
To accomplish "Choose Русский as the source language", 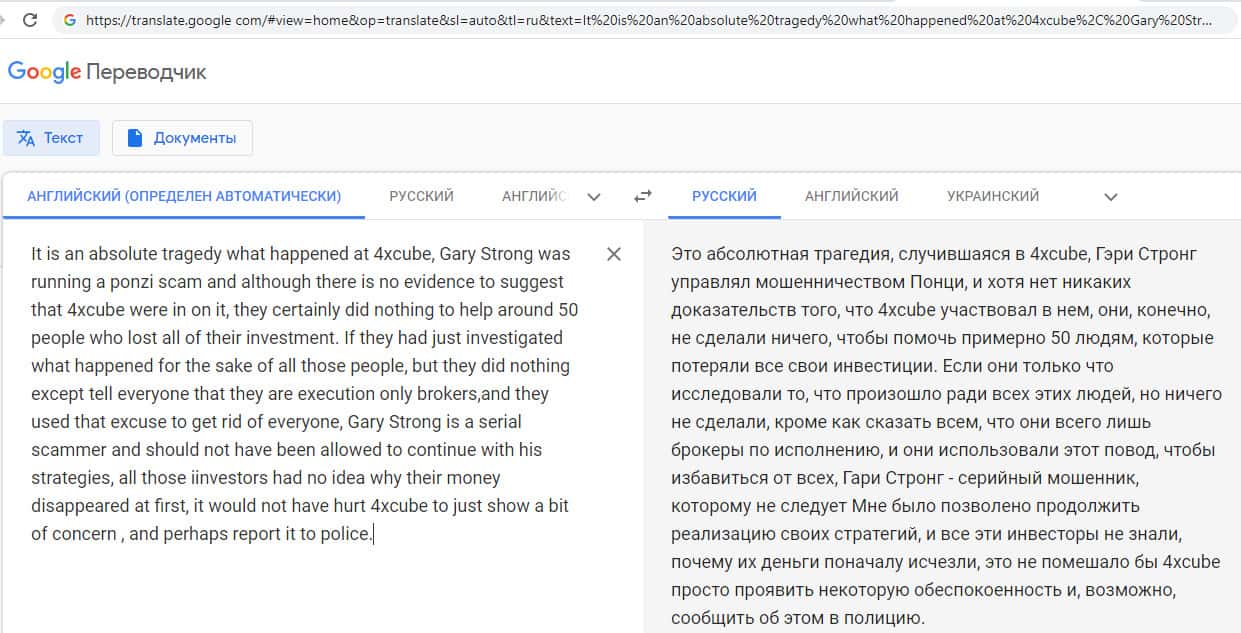I will point(421,196).
